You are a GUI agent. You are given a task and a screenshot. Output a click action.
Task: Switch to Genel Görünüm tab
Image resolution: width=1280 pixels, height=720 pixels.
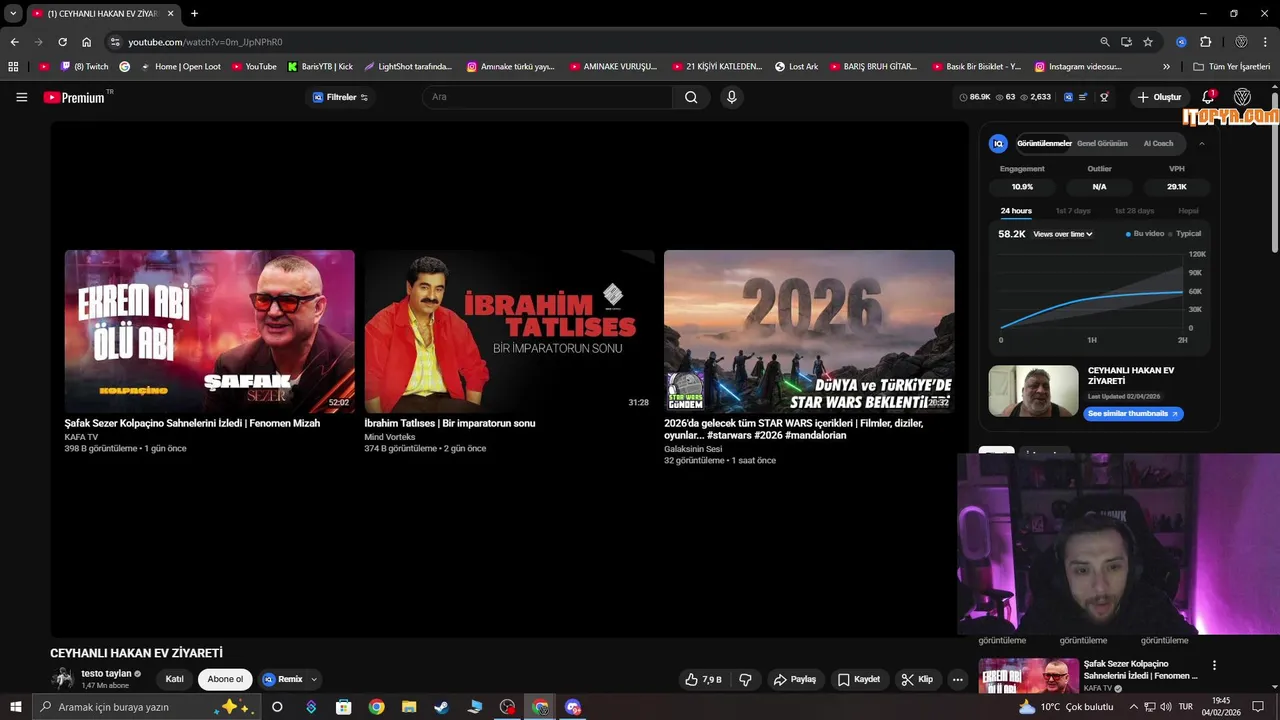tap(1102, 143)
